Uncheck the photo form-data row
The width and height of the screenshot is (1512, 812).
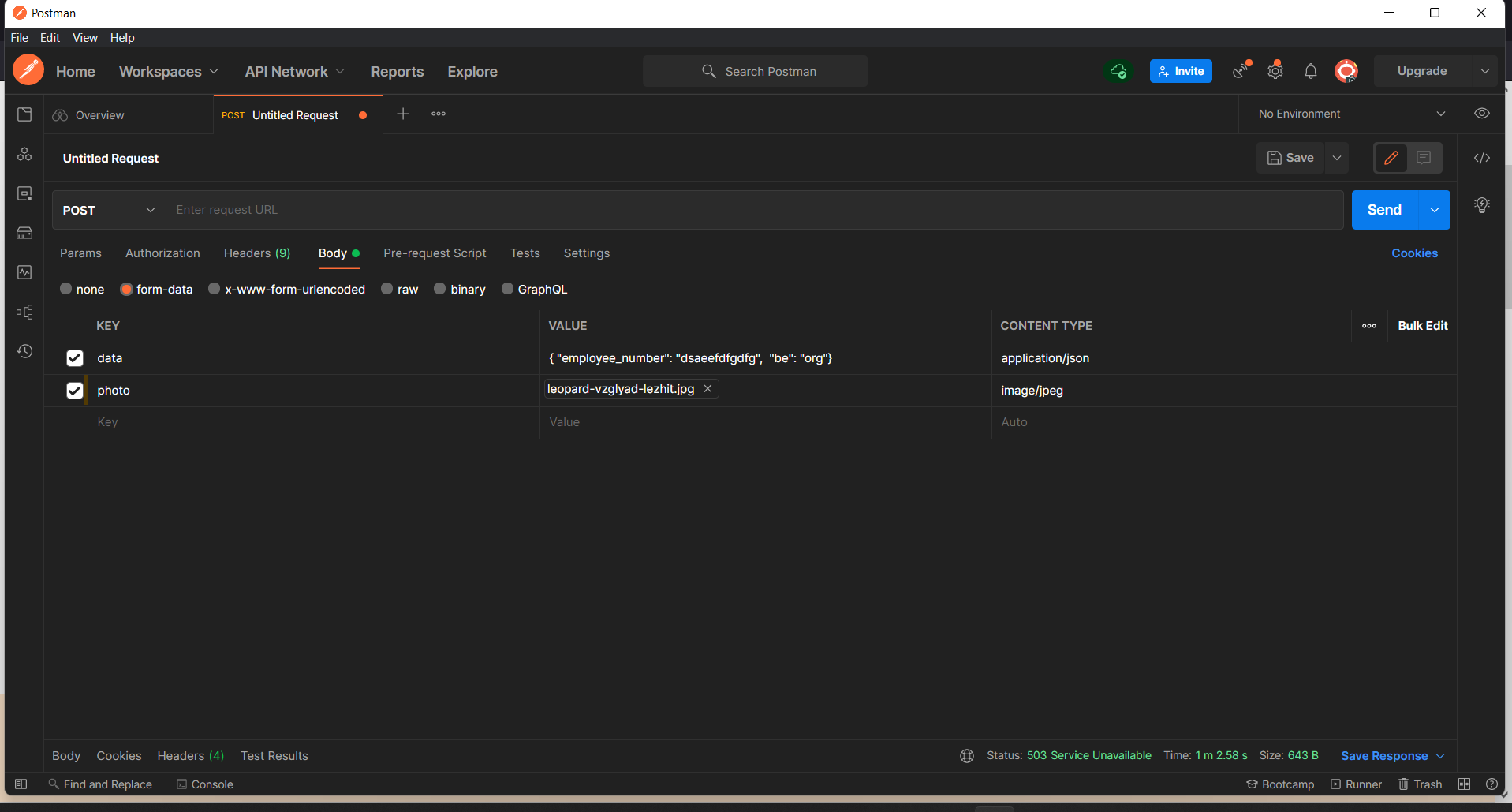[x=74, y=390]
